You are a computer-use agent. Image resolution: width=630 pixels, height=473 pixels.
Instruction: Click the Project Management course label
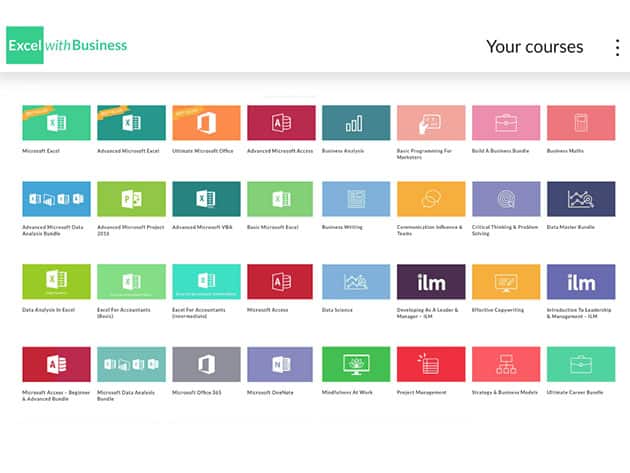[422, 392]
